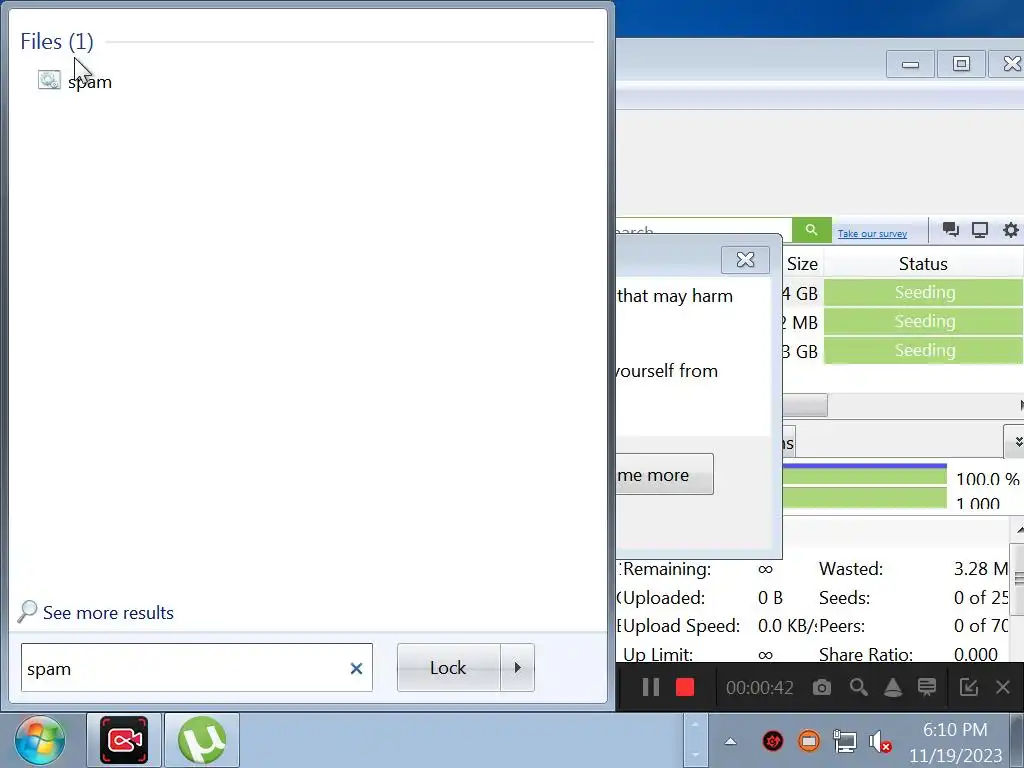Click the recording timer 00:00:42
This screenshot has width=1024, height=768.
pos(760,688)
